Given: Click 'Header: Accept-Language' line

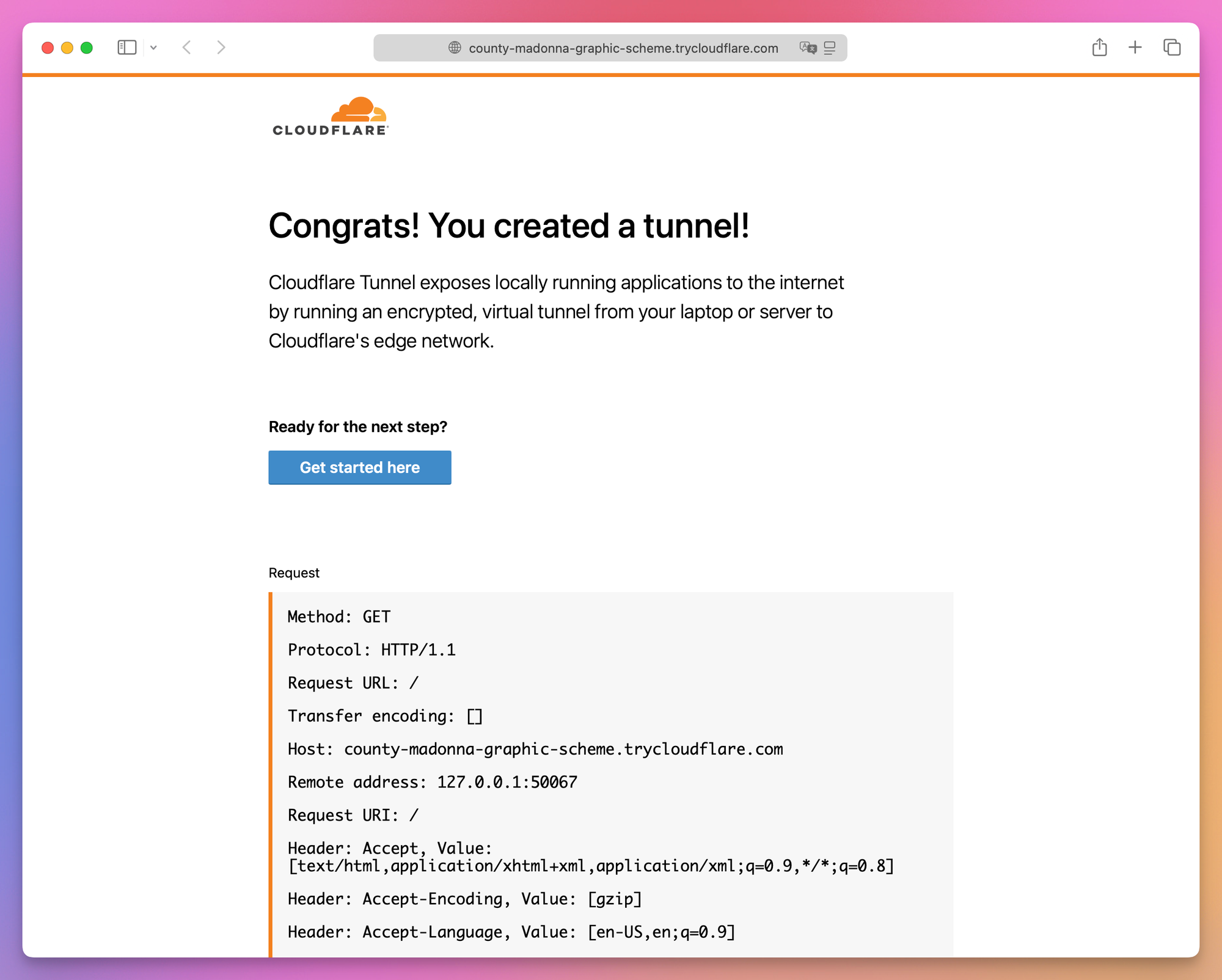Looking at the screenshot, I should pyautogui.click(x=511, y=932).
